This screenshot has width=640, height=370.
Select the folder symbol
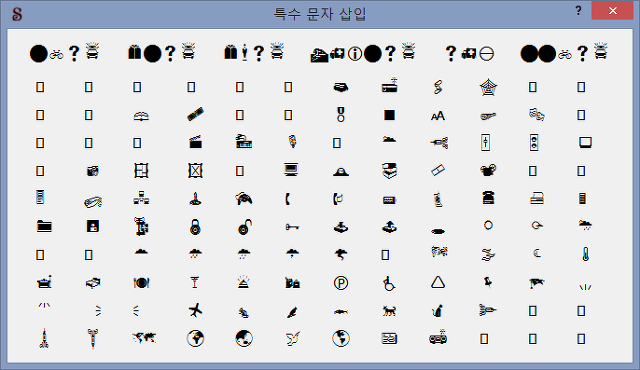pyautogui.click(x=44, y=226)
